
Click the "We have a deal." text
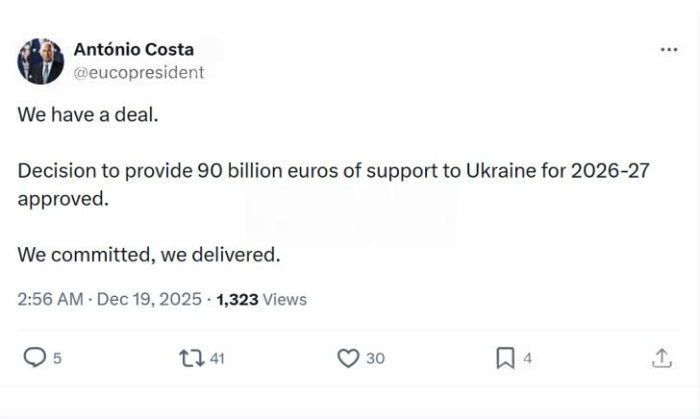pyautogui.click(x=88, y=113)
